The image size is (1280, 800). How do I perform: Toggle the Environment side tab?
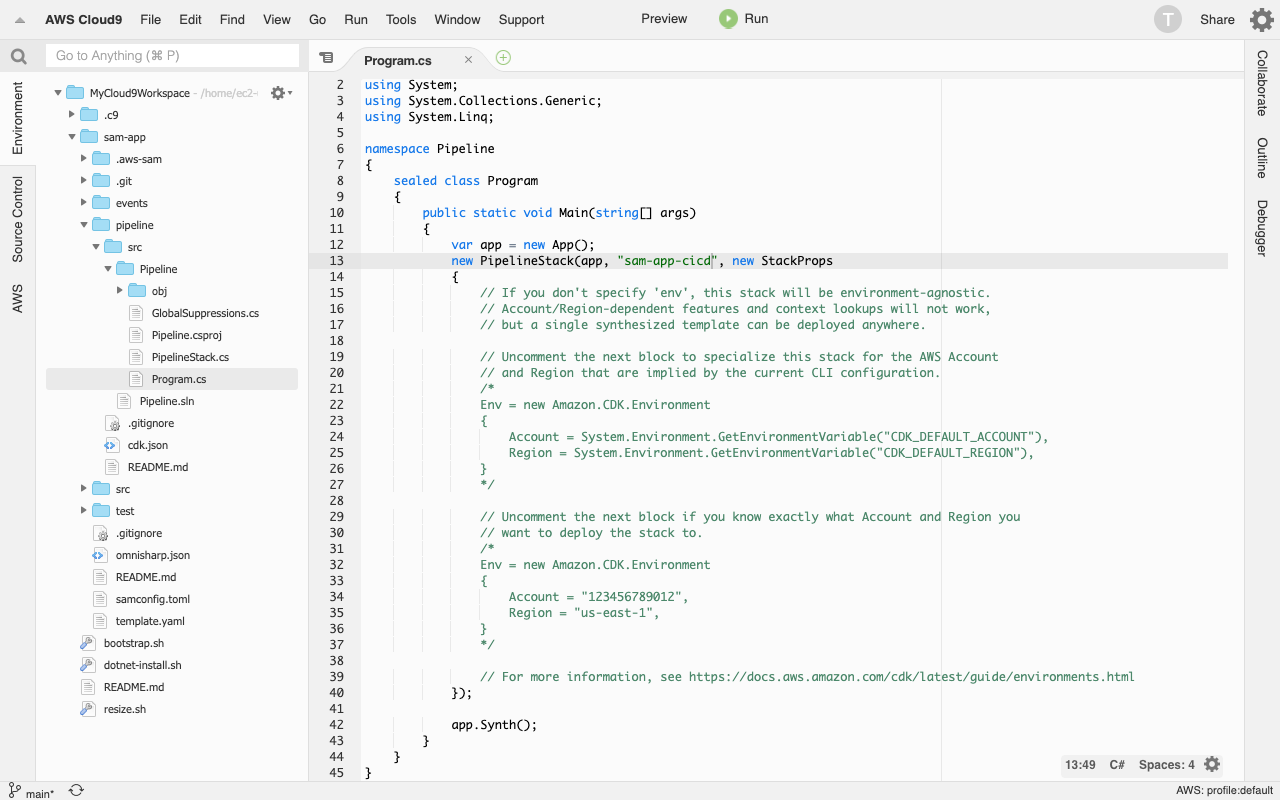click(x=18, y=118)
